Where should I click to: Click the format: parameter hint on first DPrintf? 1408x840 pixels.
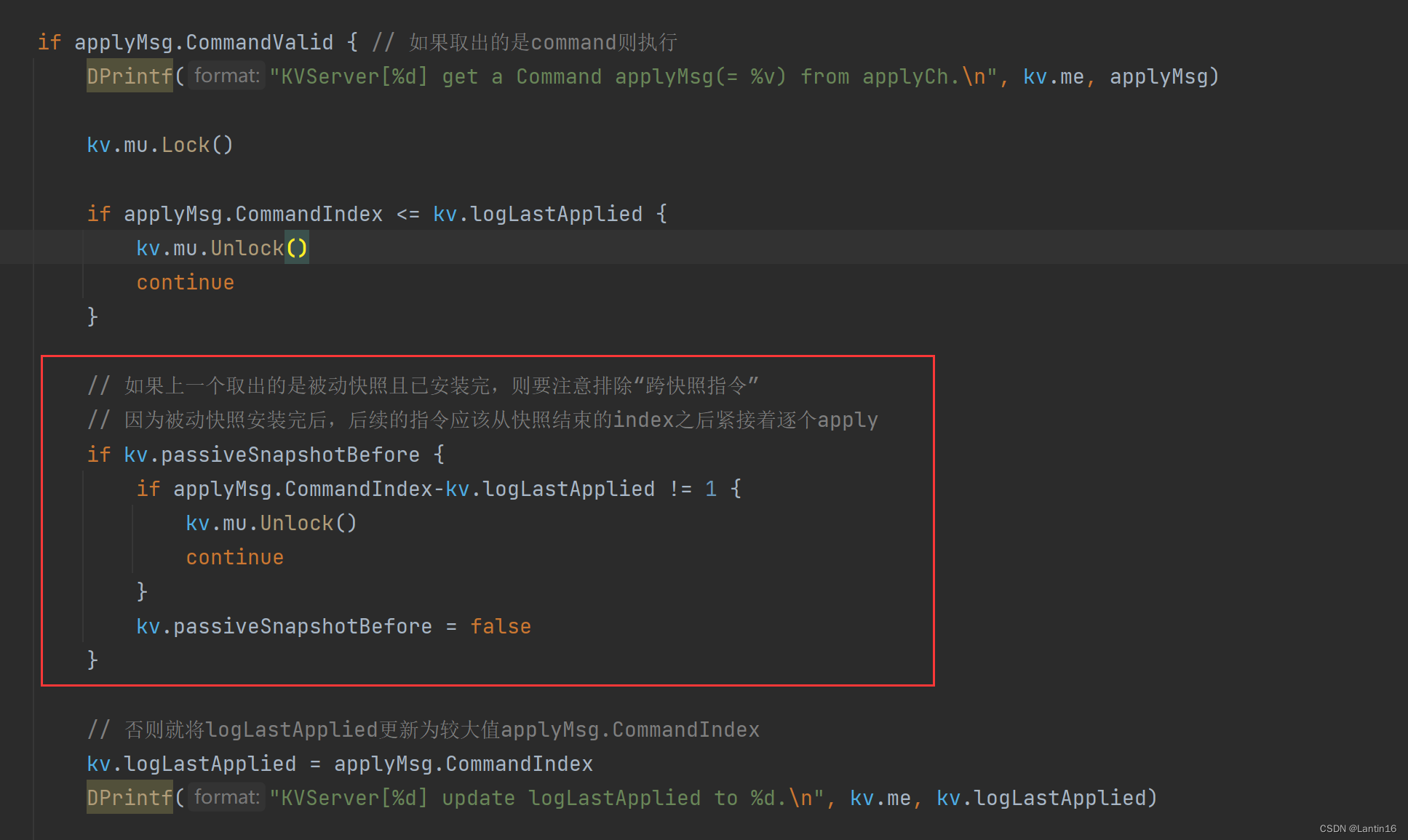coord(226,76)
